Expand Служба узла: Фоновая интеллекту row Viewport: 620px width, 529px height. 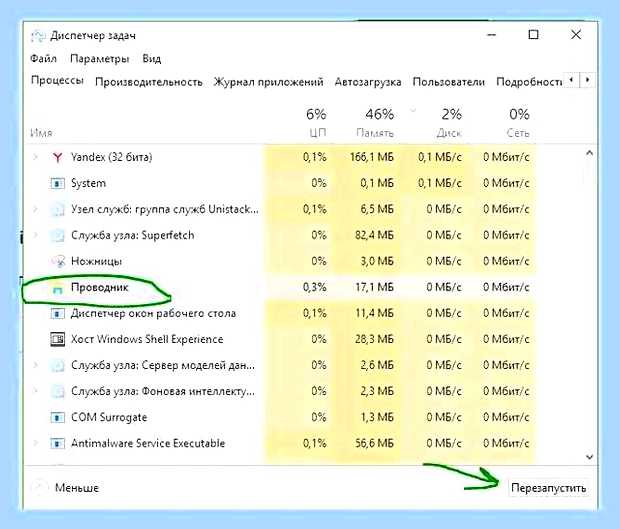36,391
